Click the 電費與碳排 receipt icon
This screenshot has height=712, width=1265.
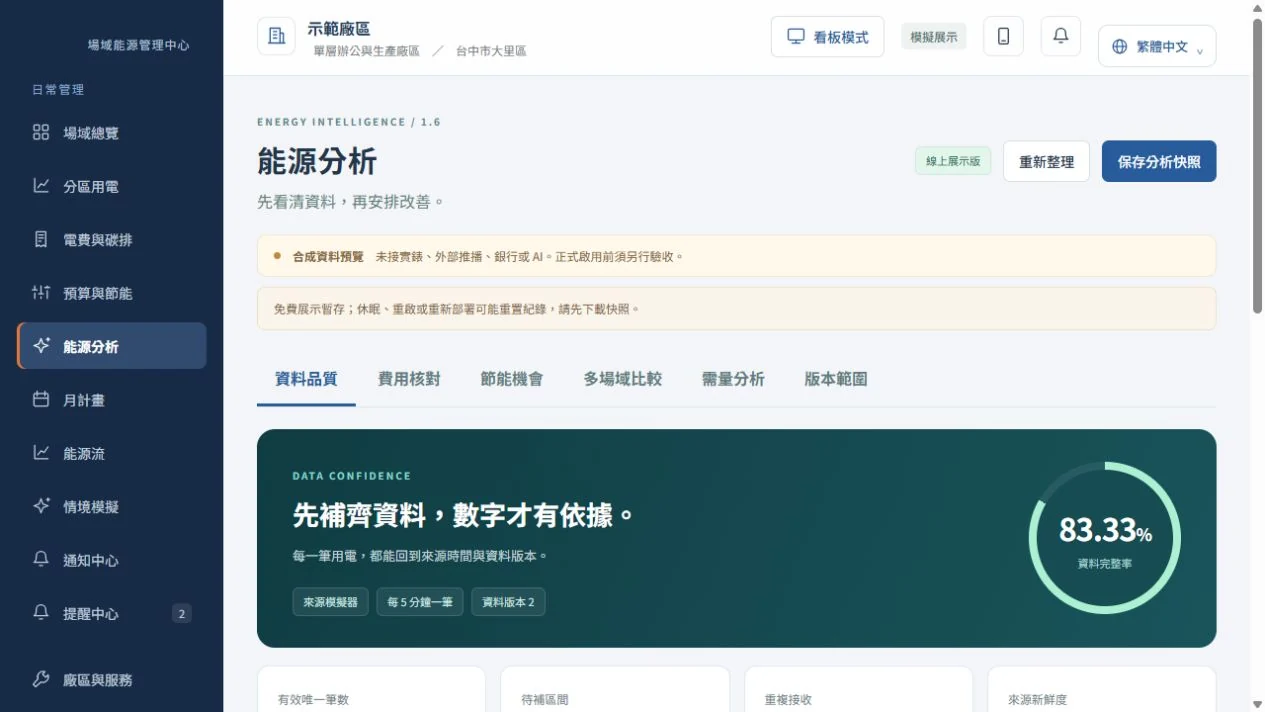41,240
